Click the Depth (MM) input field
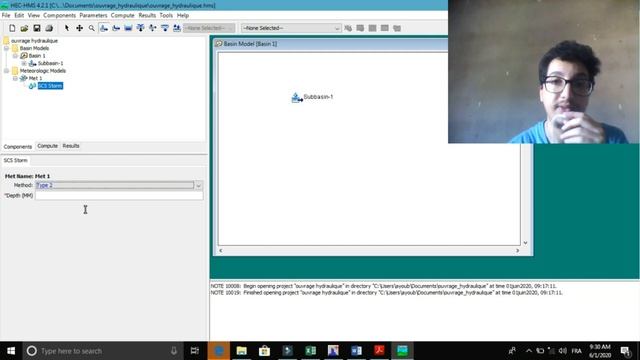 (x=119, y=196)
